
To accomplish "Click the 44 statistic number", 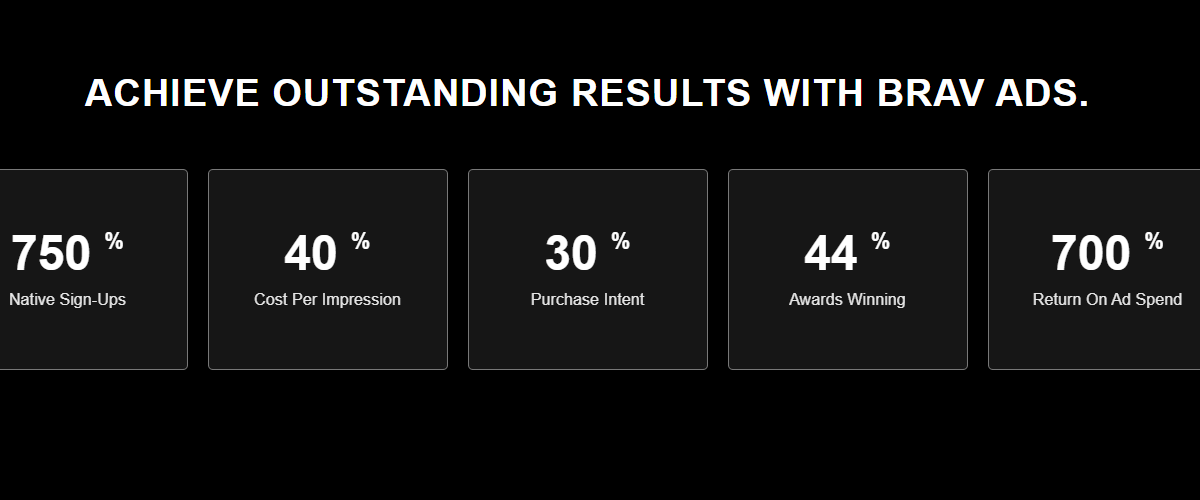I will [x=831, y=254].
